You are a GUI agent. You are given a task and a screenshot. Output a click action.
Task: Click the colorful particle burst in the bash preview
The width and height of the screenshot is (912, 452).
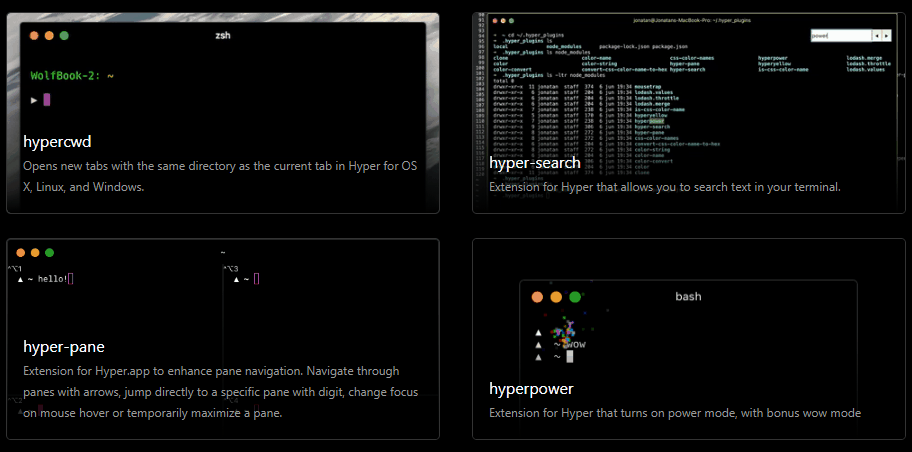pos(564,333)
